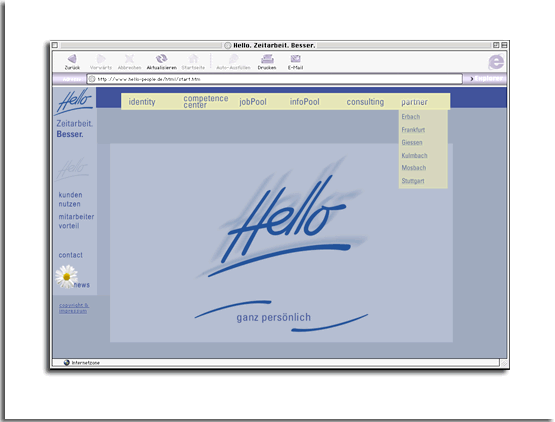Click the Besser. text in sidebar
This screenshot has height=422, width=555.
click(70, 134)
